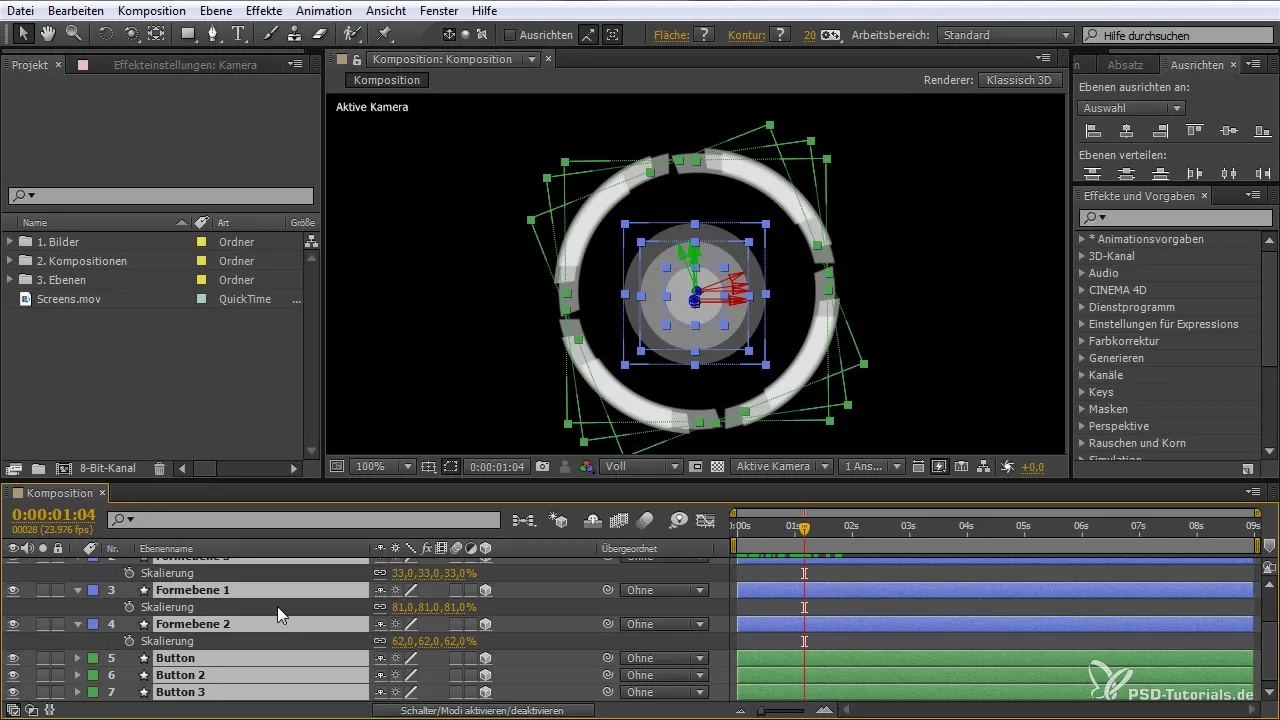Toggle visibility of the Button 2 layer
This screenshot has width=1280, height=720.
pos(14,676)
